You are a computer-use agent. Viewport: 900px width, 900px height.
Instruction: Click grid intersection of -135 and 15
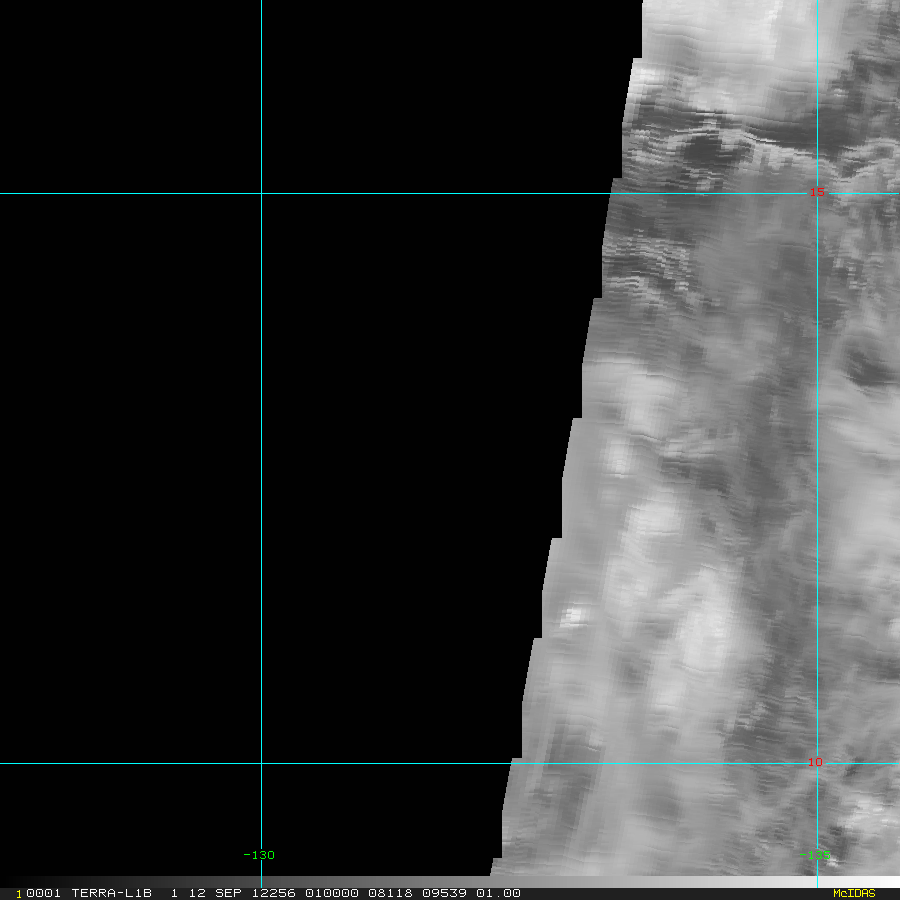click(x=817, y=193)
